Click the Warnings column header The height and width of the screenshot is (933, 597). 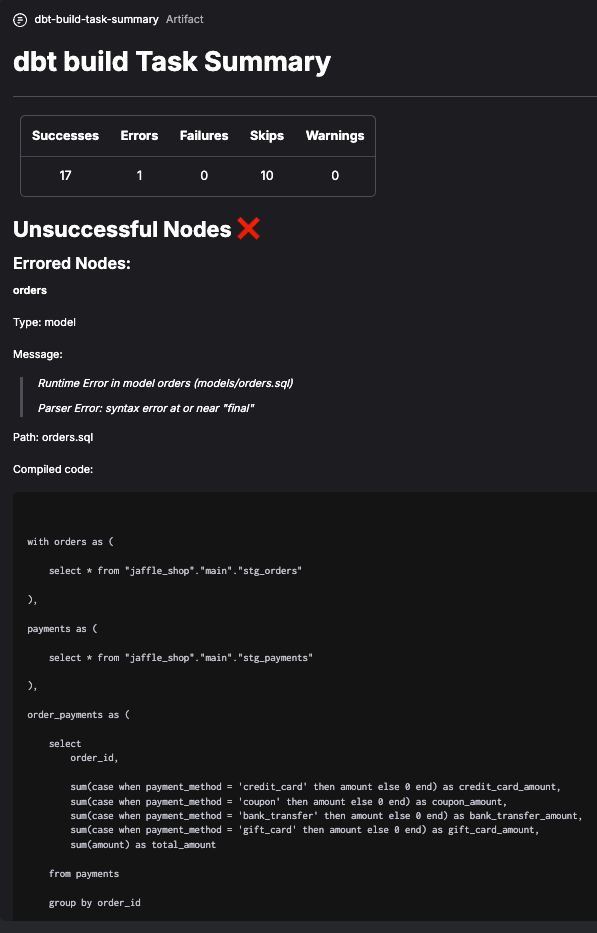pyautogui.click(x=335, y=136)
